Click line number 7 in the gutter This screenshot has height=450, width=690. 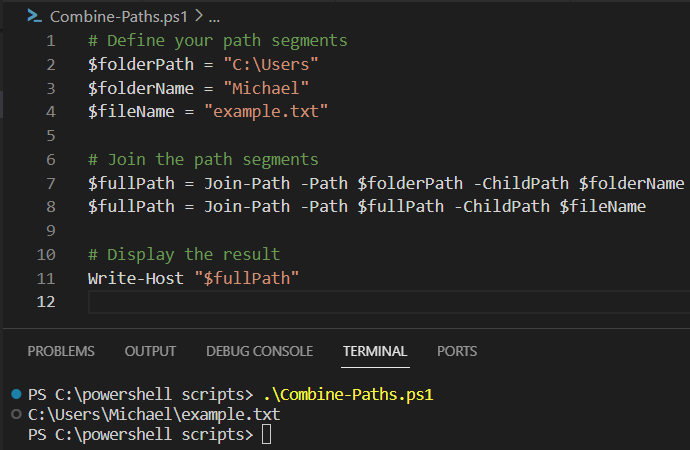coord(51,183)
